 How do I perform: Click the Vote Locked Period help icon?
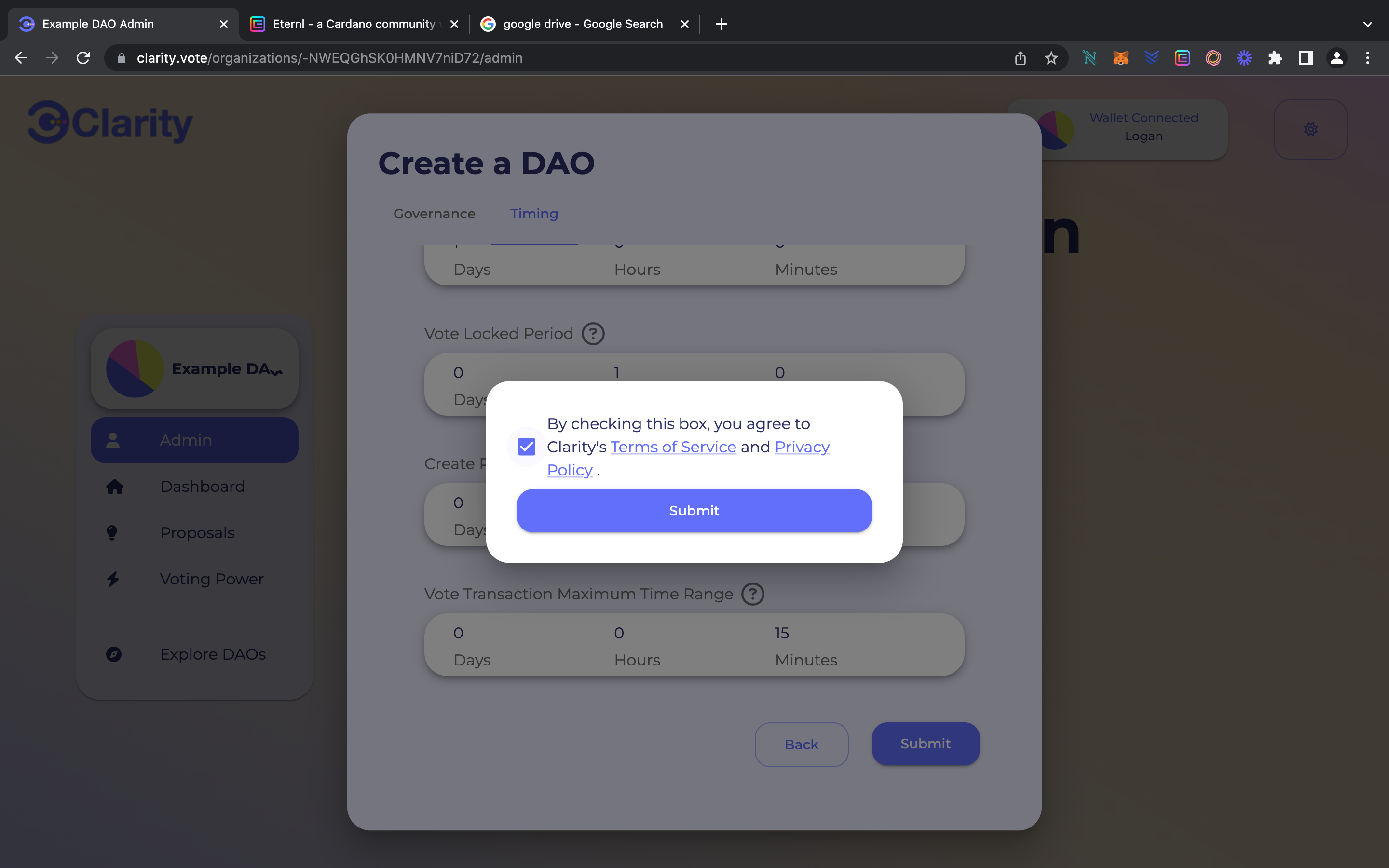593,334
